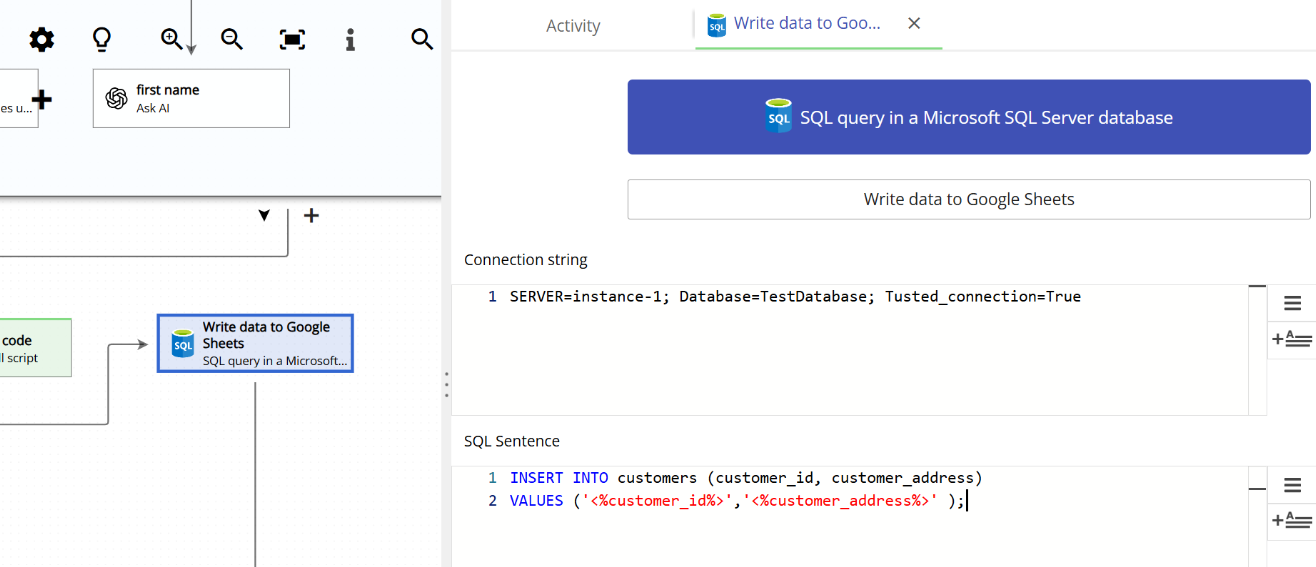Zoom out of the workflow canvas
This screenshot has height=567, width=1316.
(x=232, y=39)
